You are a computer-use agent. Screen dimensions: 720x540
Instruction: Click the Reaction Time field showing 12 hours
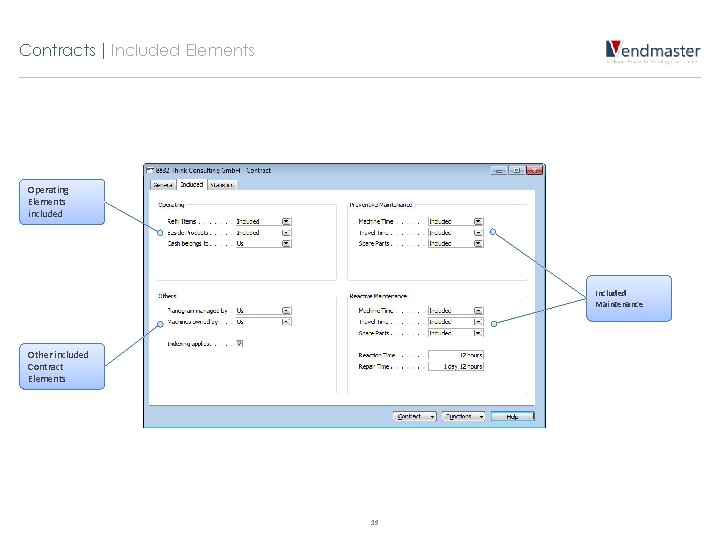pyautogui.click(x=456, y=355)
